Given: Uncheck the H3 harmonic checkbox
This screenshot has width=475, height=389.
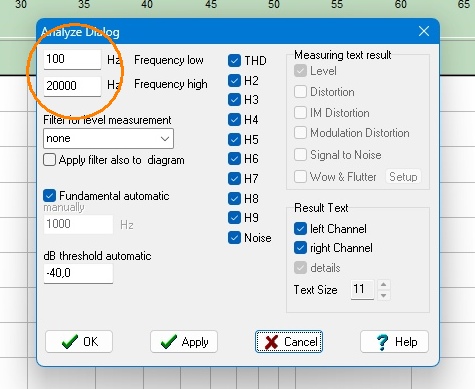Looking at the screenshot, I should tap(234, 100).
